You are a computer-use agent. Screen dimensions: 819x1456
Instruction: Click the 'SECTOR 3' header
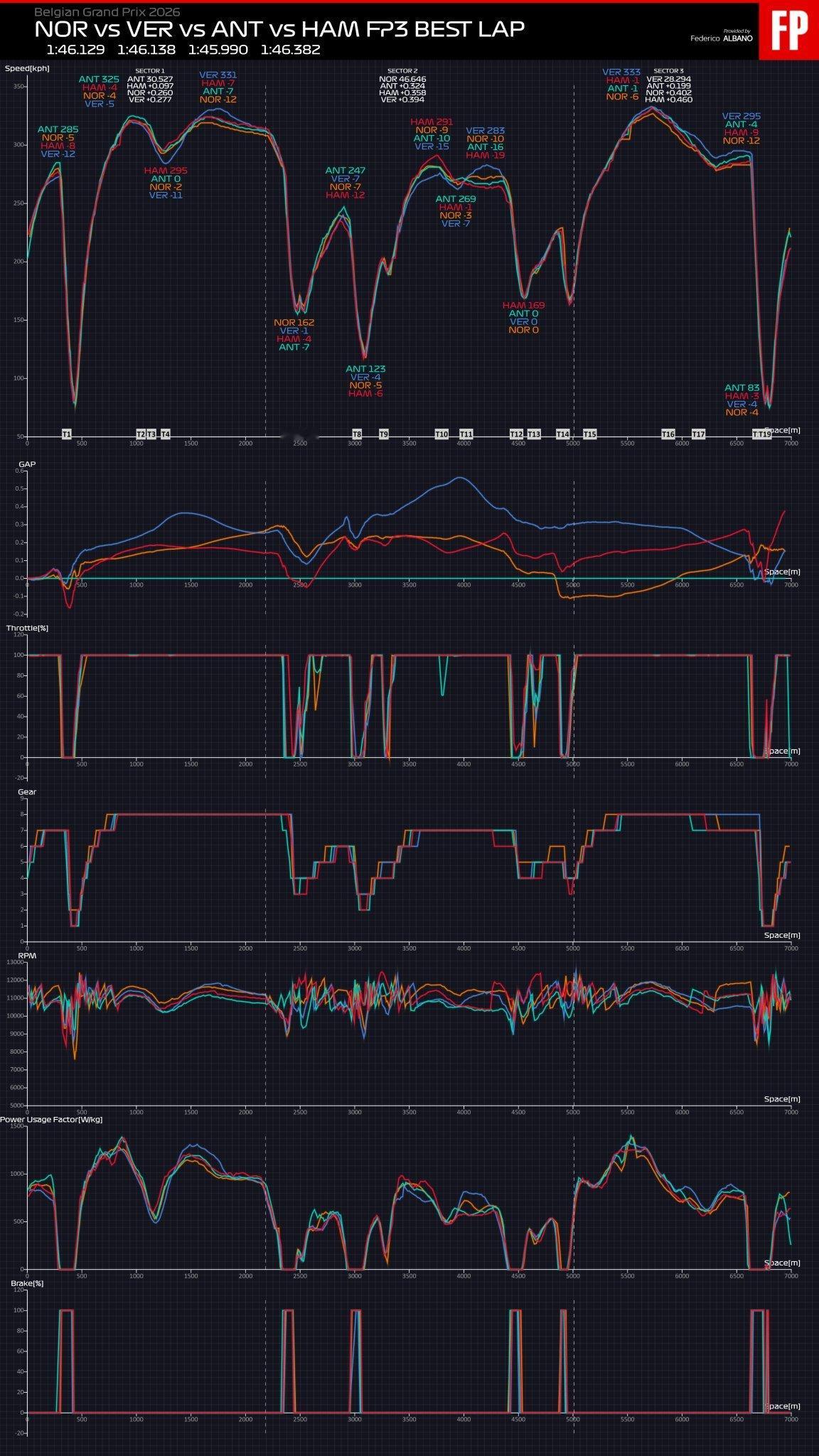pos(668,71)
